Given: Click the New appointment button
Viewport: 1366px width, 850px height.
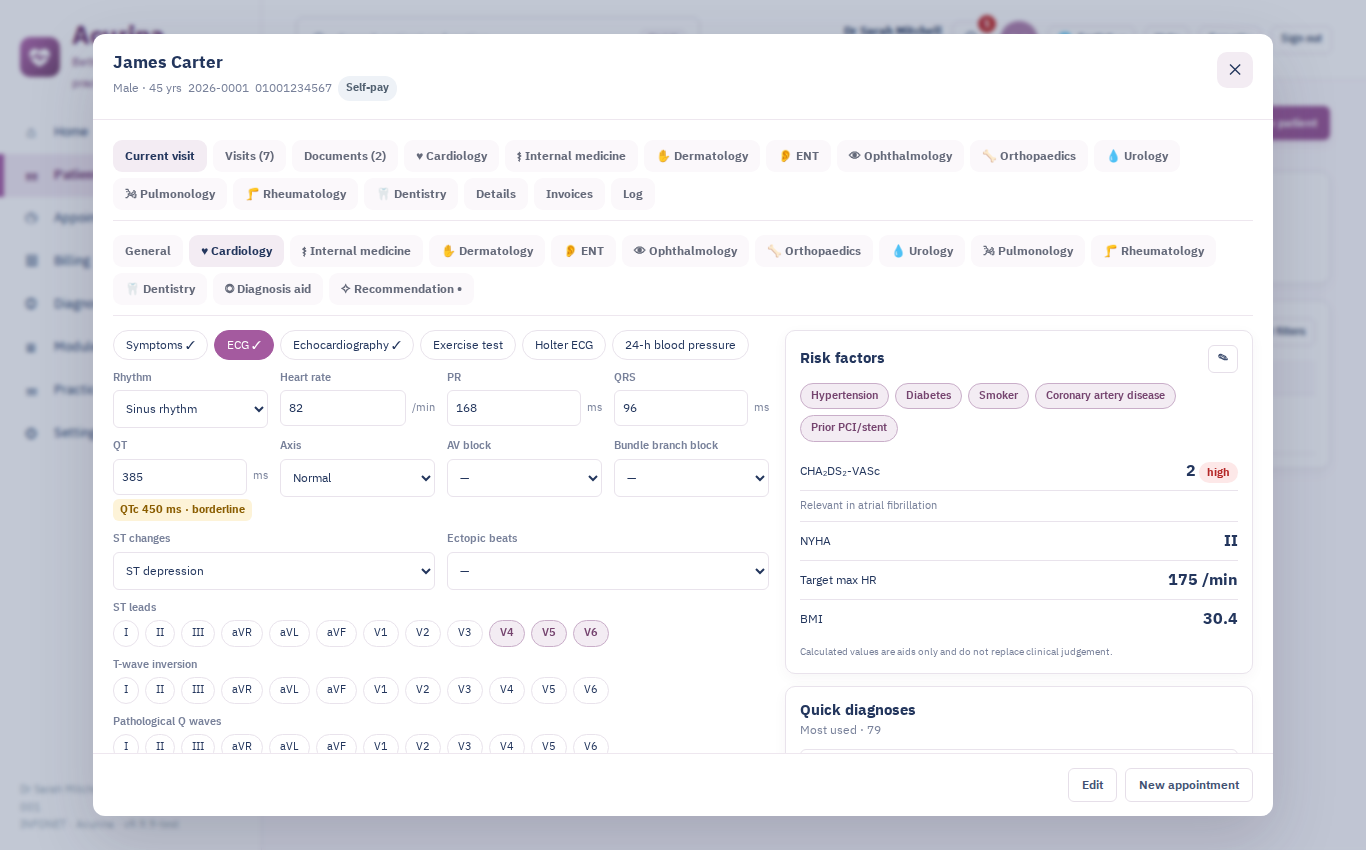Looking at the screenshot, I should tap(1189, 785).
